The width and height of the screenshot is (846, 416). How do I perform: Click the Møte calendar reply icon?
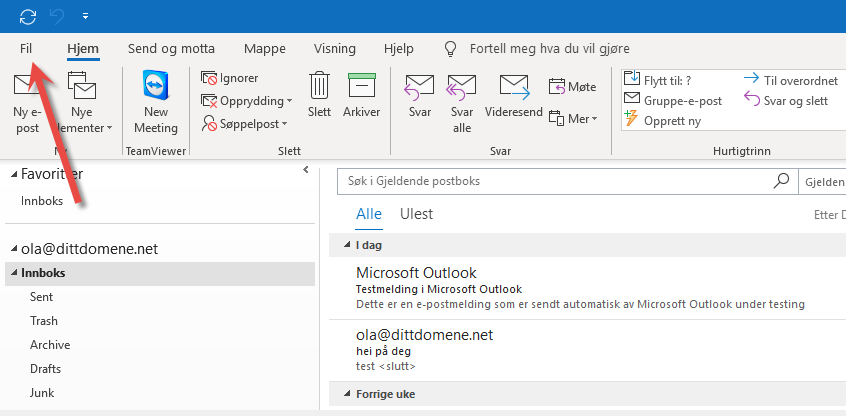pos(556,86)
